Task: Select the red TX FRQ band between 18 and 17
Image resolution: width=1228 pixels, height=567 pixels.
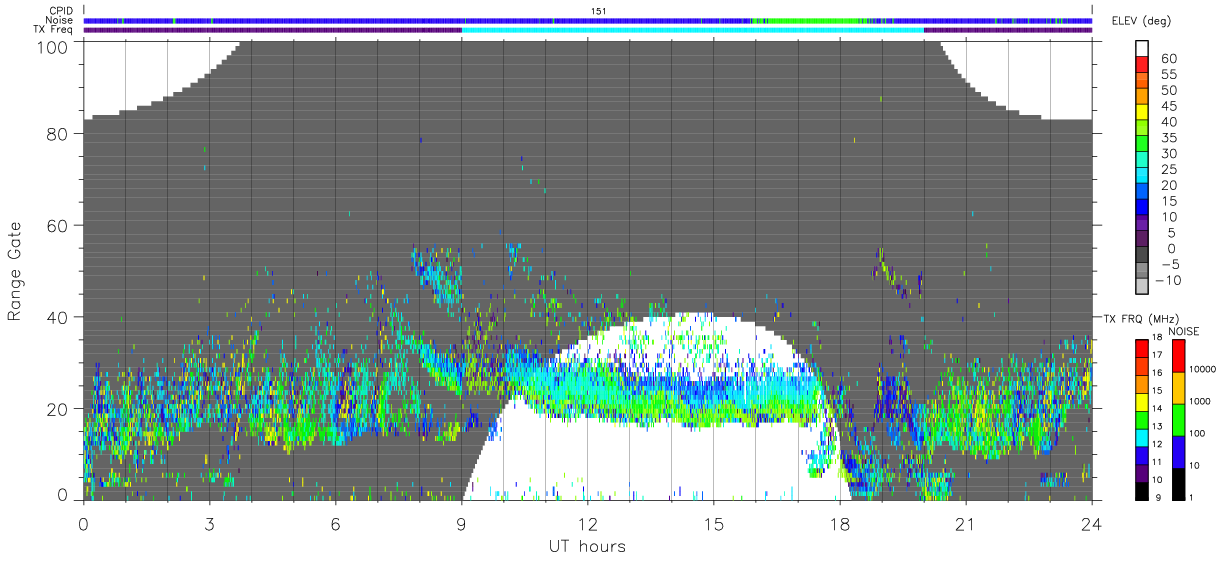Action: tap(1142, 348)
